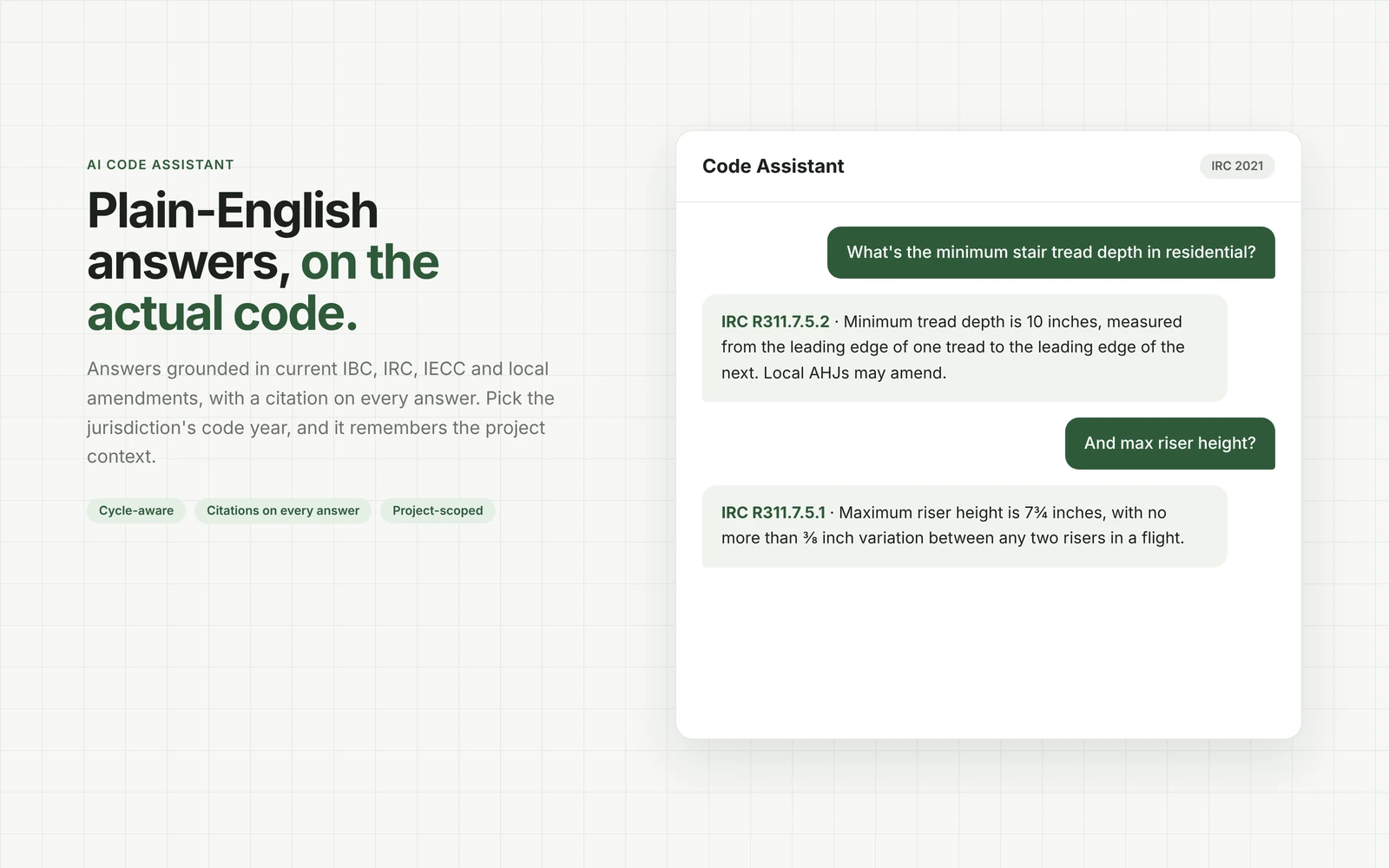1389x868 pixels.
Task: Click the 'And max riser height?' message
Action: 1170,444
